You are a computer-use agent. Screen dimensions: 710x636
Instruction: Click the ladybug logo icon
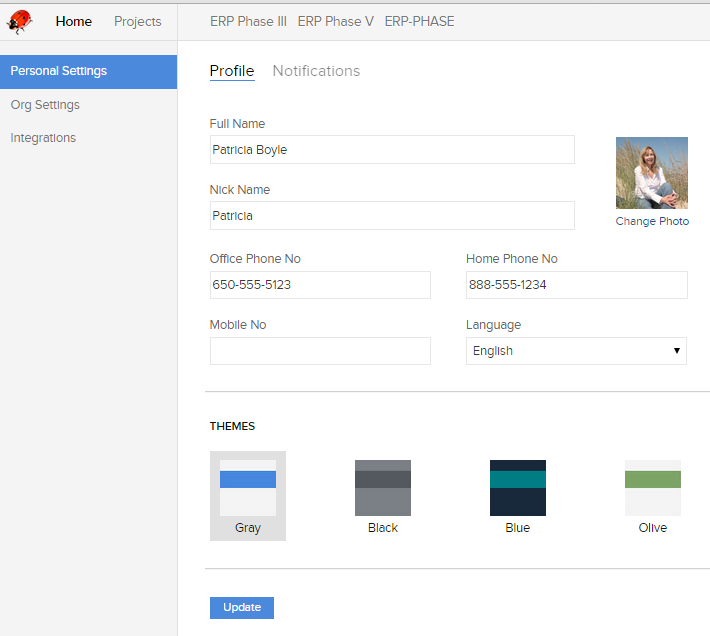pyautogui.click(x=19, y=22)
